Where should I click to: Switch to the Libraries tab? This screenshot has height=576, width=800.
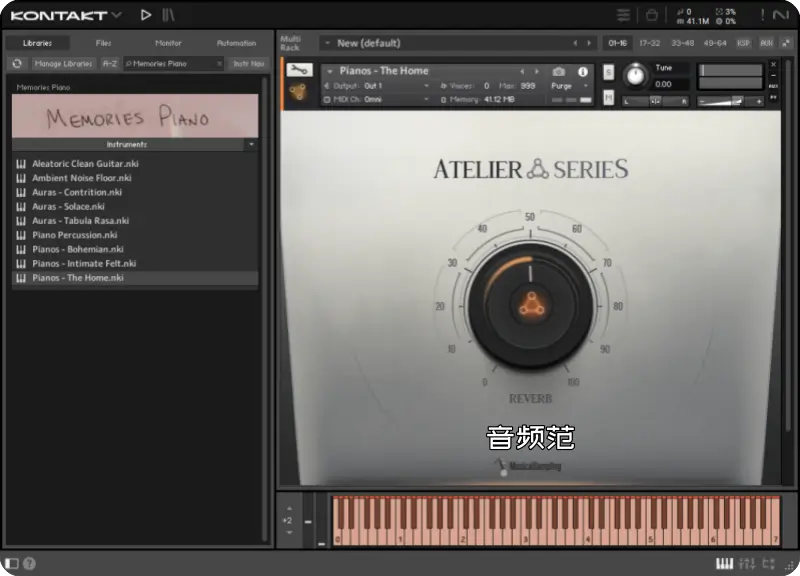click(37, 43)
